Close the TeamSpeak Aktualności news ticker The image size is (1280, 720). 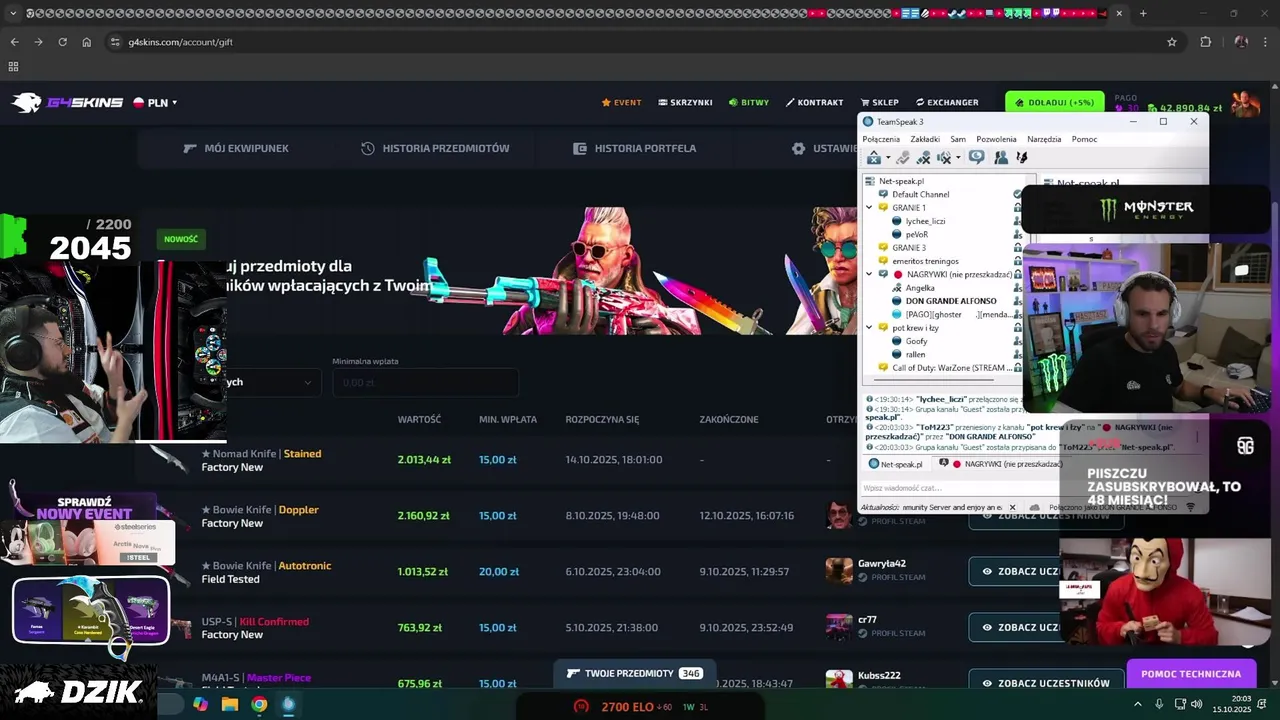point(1012,507)
